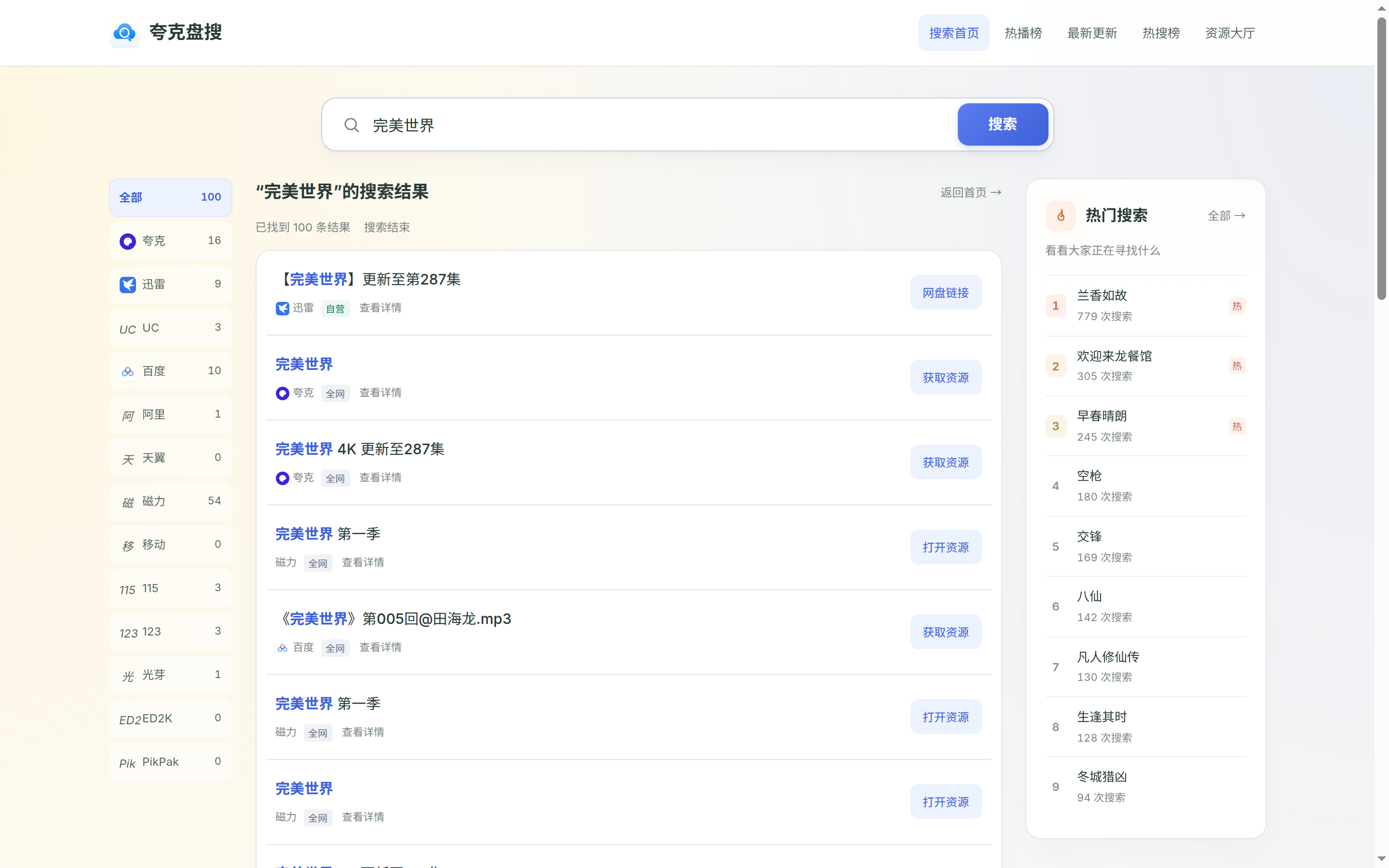Open the 搜索首页 tab
The image size is (1389, 868).
[954, 33]
